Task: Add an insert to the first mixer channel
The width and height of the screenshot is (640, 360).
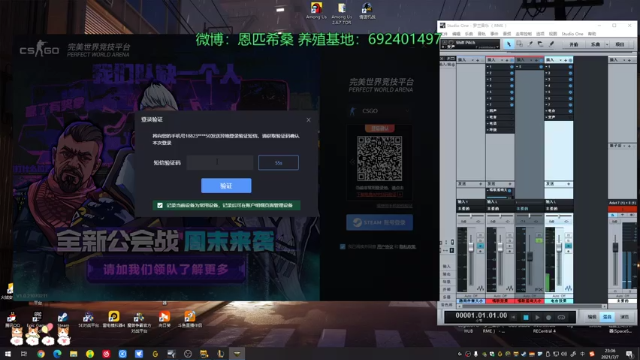Action: tap(478, 60)
